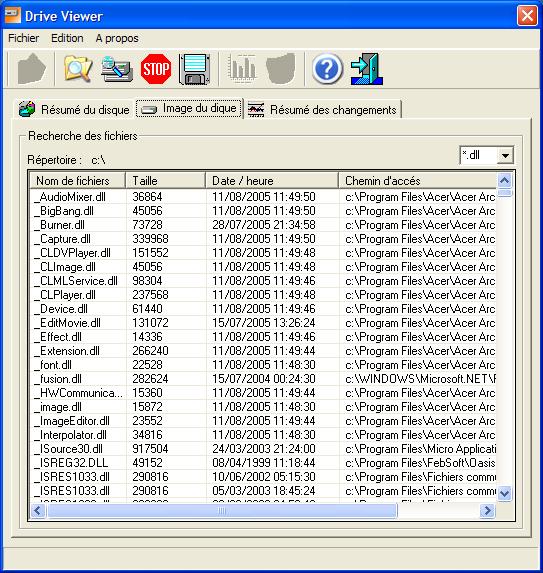Image resolution: width=543 pixels, height=573 pixels.
Task: Select the Image du dique tab
Action: click(x=189, y=108)
